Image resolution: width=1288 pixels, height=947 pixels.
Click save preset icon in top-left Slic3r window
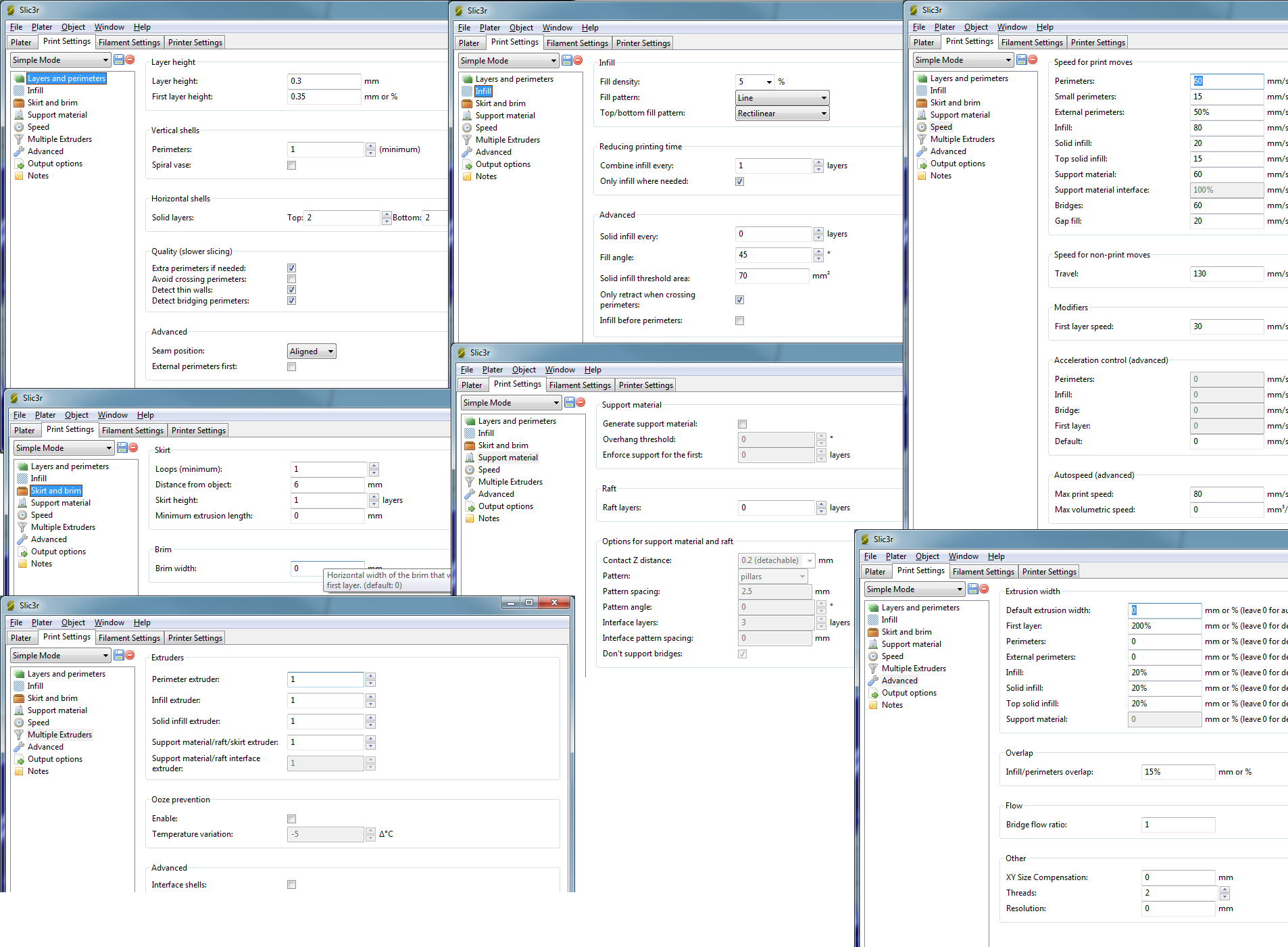click(119, 60)
